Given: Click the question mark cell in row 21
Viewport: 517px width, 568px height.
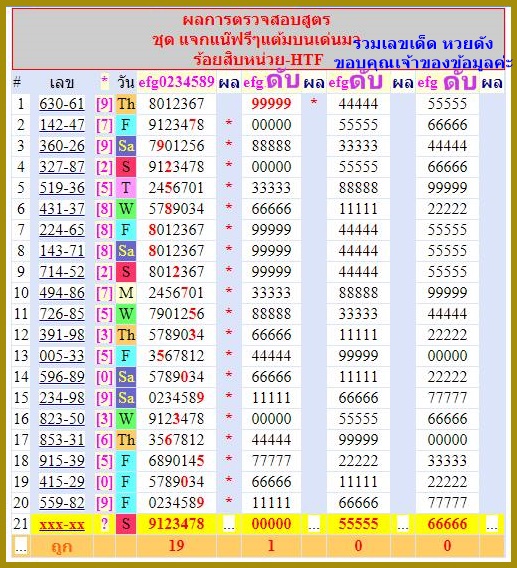Looking at the screenshot, I should [104, 524].
